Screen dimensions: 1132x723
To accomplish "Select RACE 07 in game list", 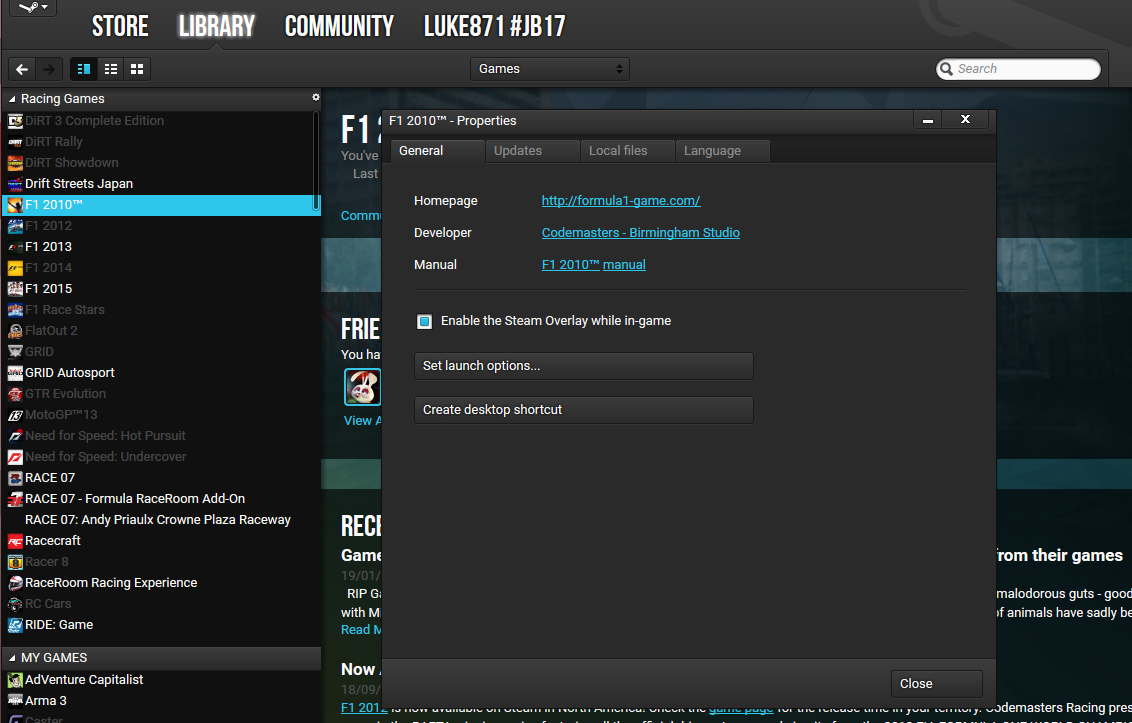I will coord(162,477).
